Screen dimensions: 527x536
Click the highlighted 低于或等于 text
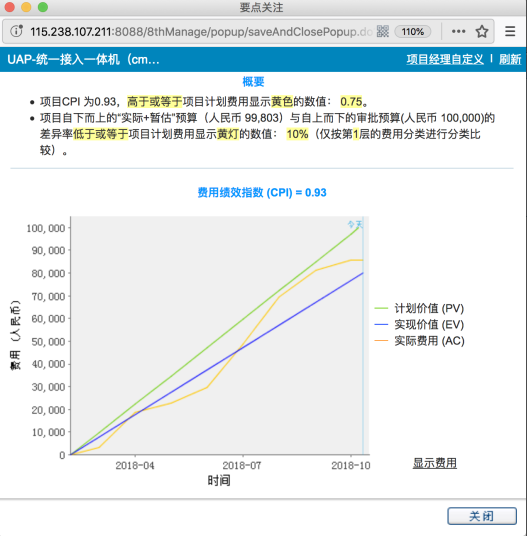point(100,134)
